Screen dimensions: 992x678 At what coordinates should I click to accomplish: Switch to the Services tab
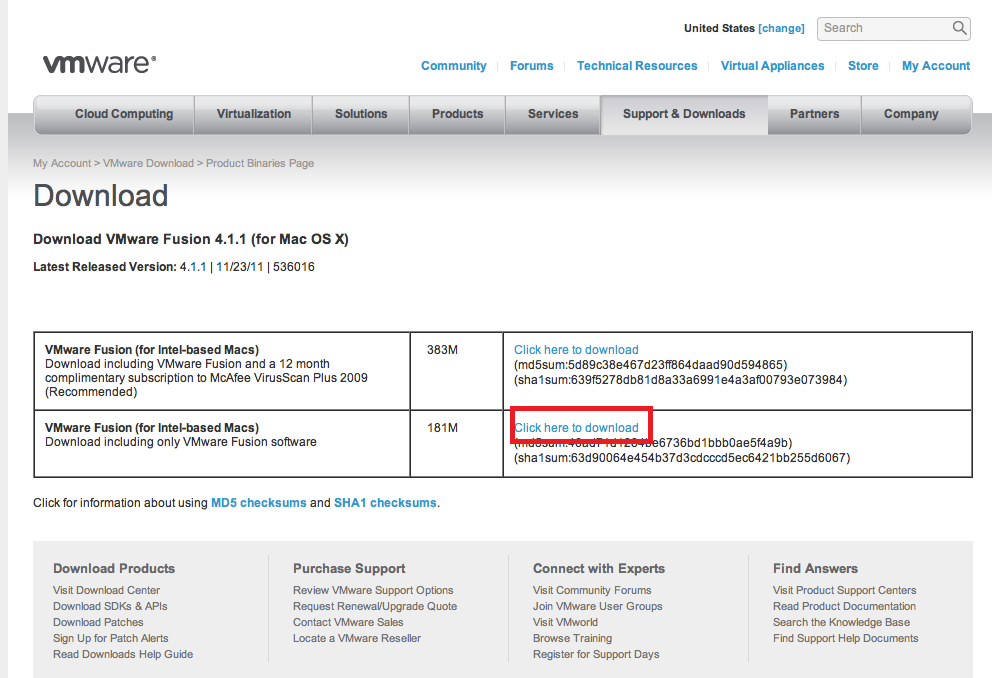pyautogui.click(x=553, y=114)
